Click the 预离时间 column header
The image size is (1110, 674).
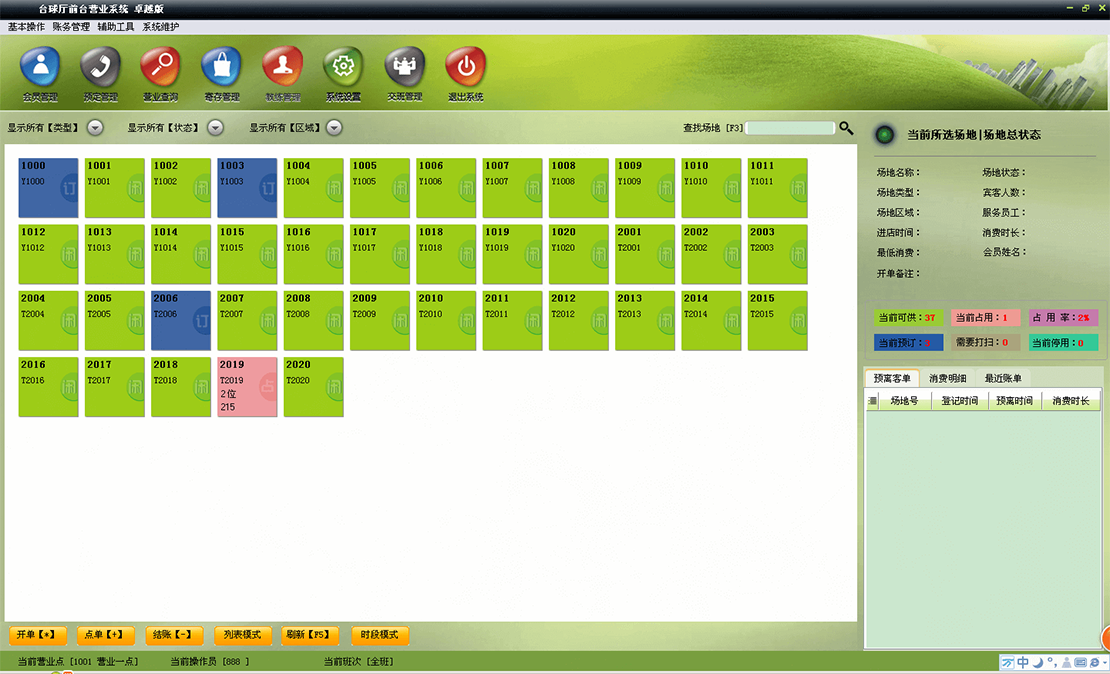point(1014,401)
